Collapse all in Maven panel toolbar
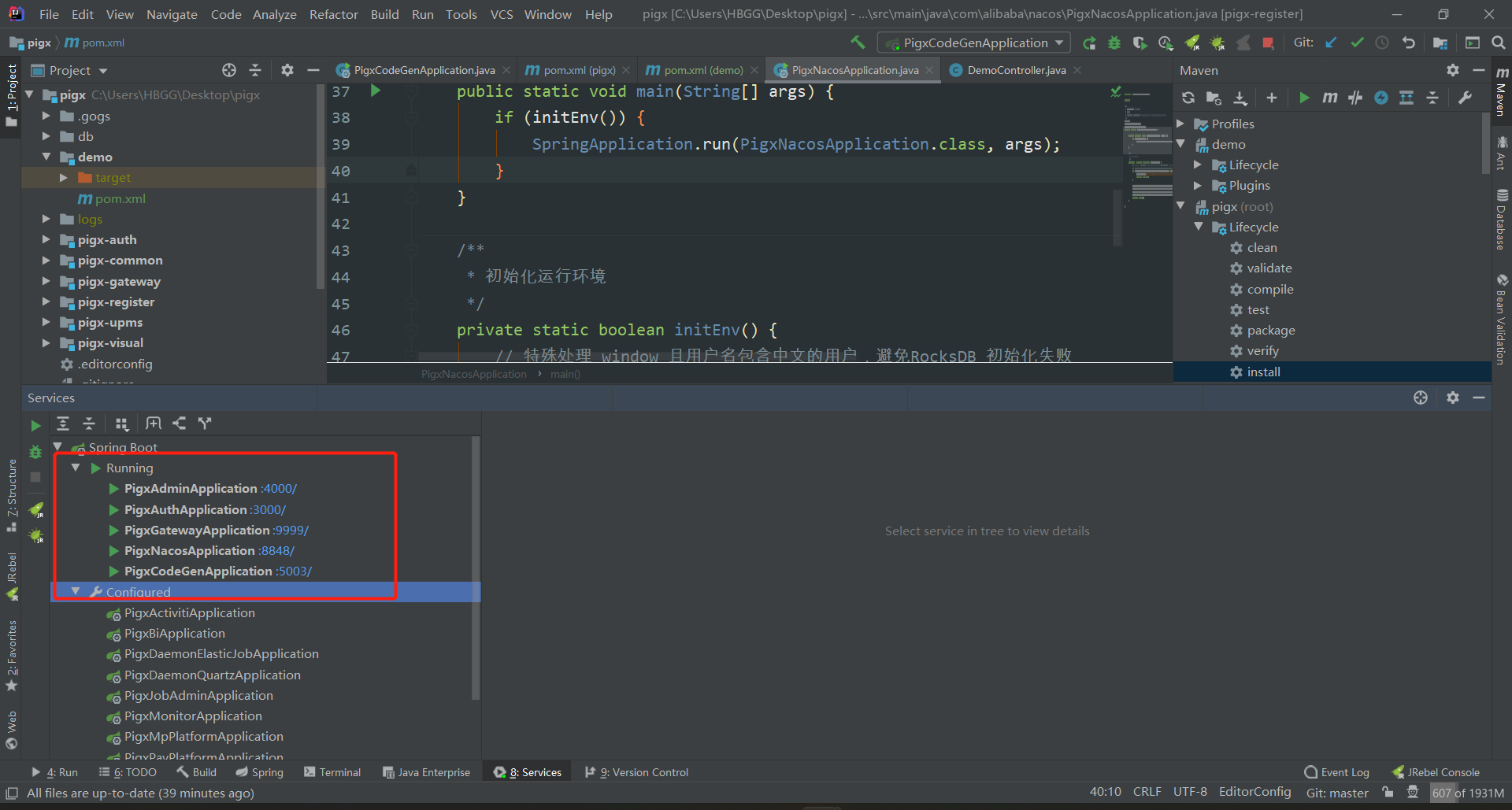The width and height of the screenshot is (1512, 810). 1432,98
